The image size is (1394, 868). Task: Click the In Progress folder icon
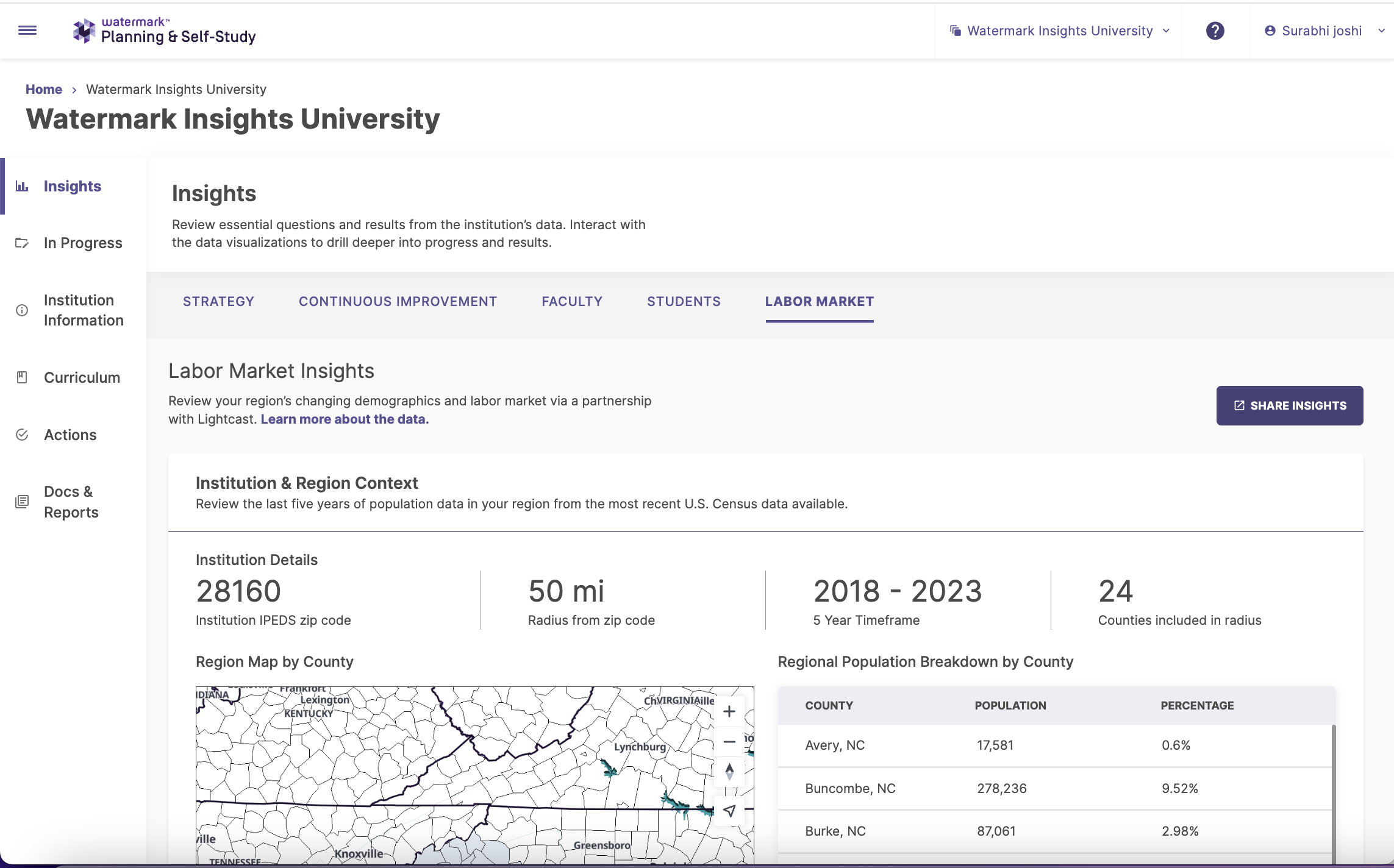tap(22, 243)
